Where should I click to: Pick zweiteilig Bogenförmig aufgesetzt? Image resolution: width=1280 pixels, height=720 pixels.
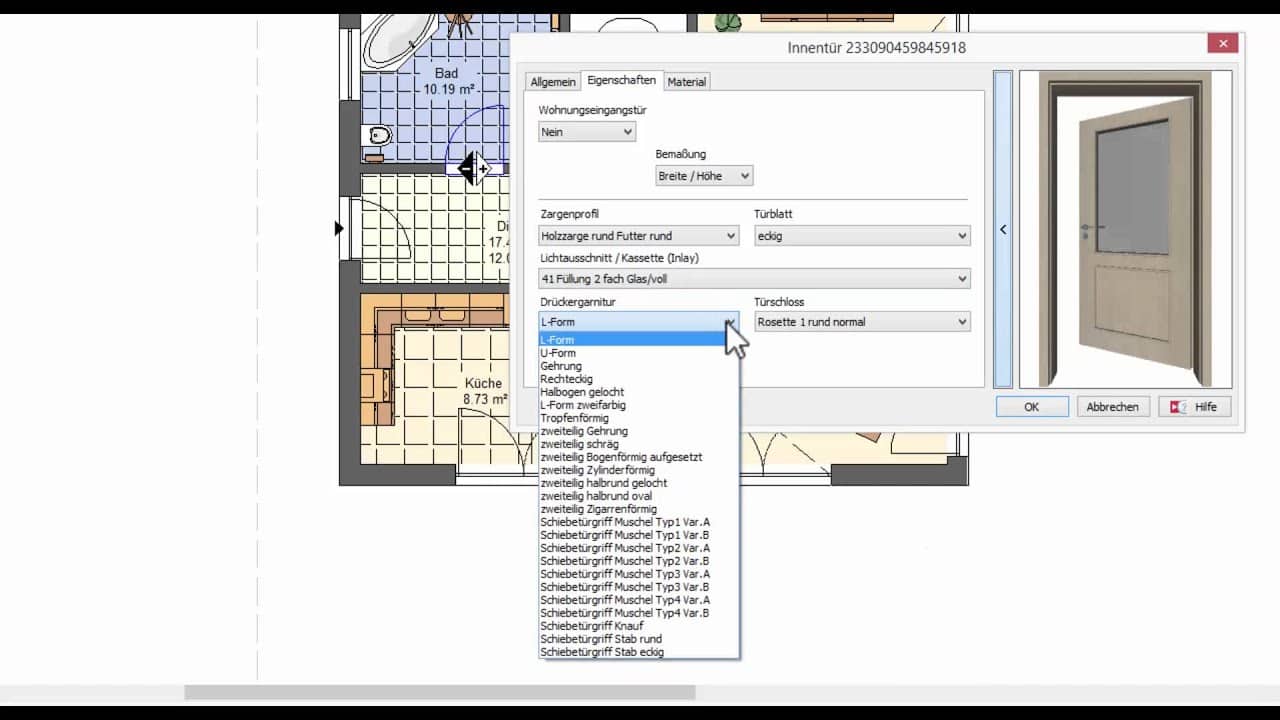(638, 457)
